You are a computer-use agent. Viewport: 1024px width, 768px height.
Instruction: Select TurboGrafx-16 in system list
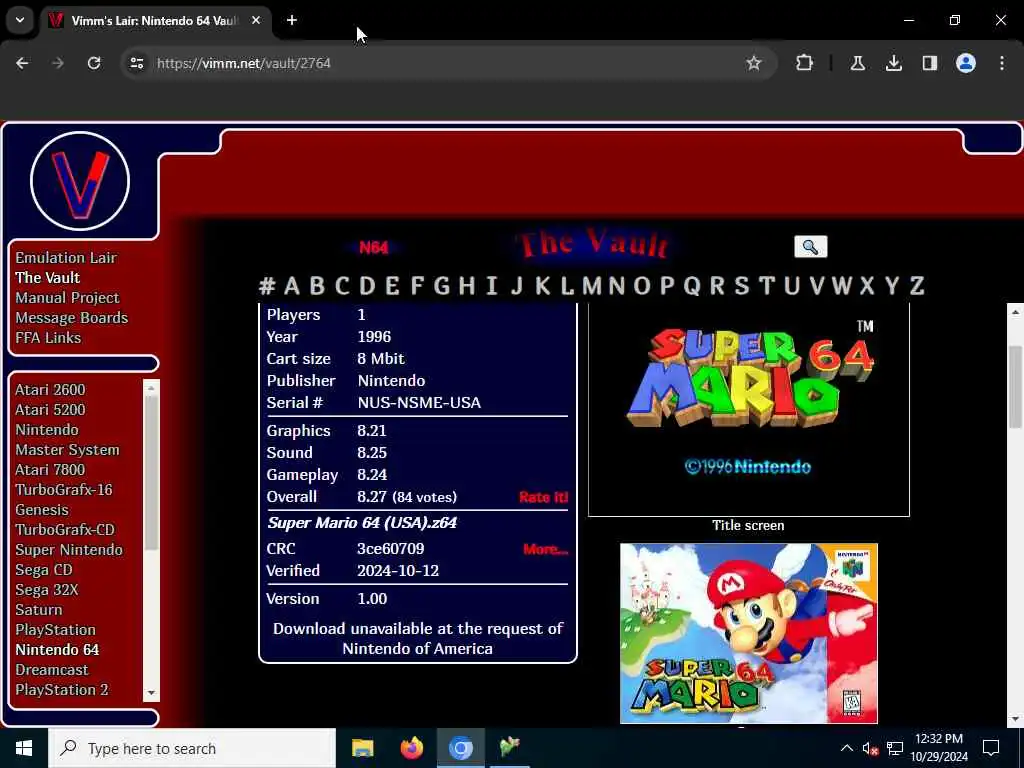(x=64, y=490)
